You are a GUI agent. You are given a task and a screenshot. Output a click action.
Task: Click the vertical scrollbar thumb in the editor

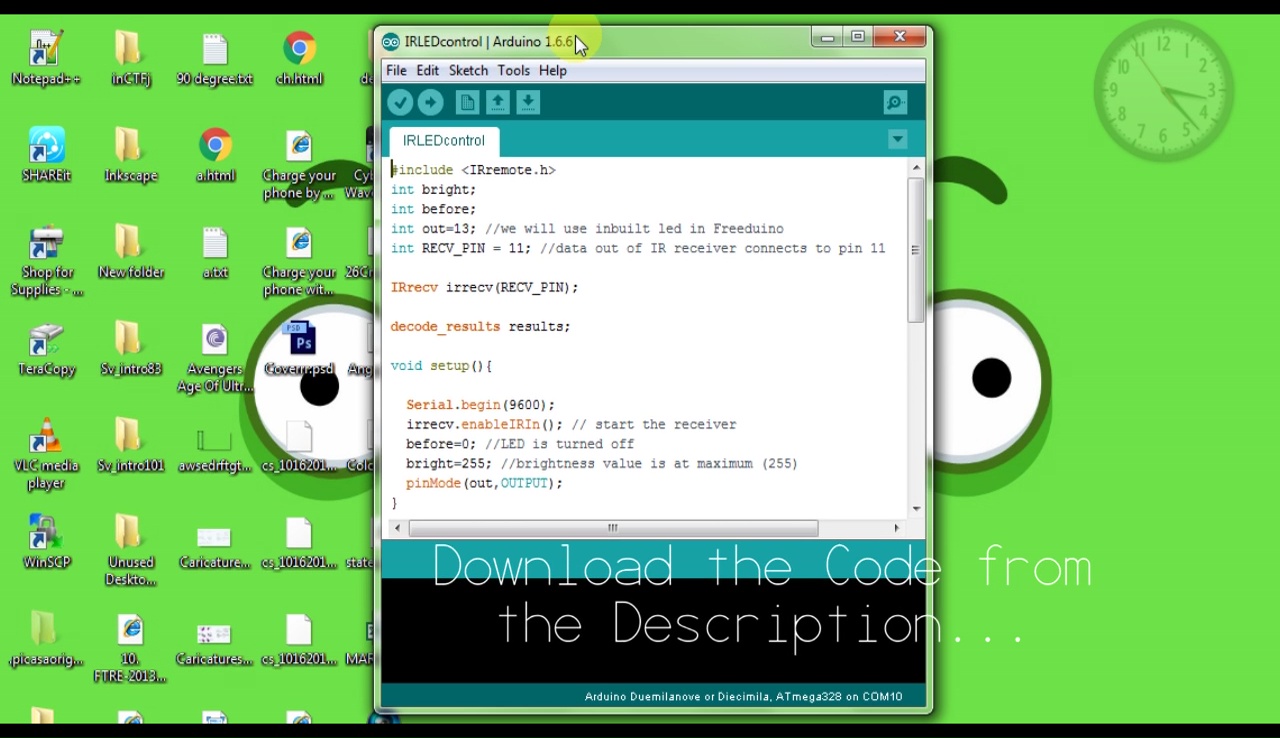pyautogui.click(x=915, y=250)
